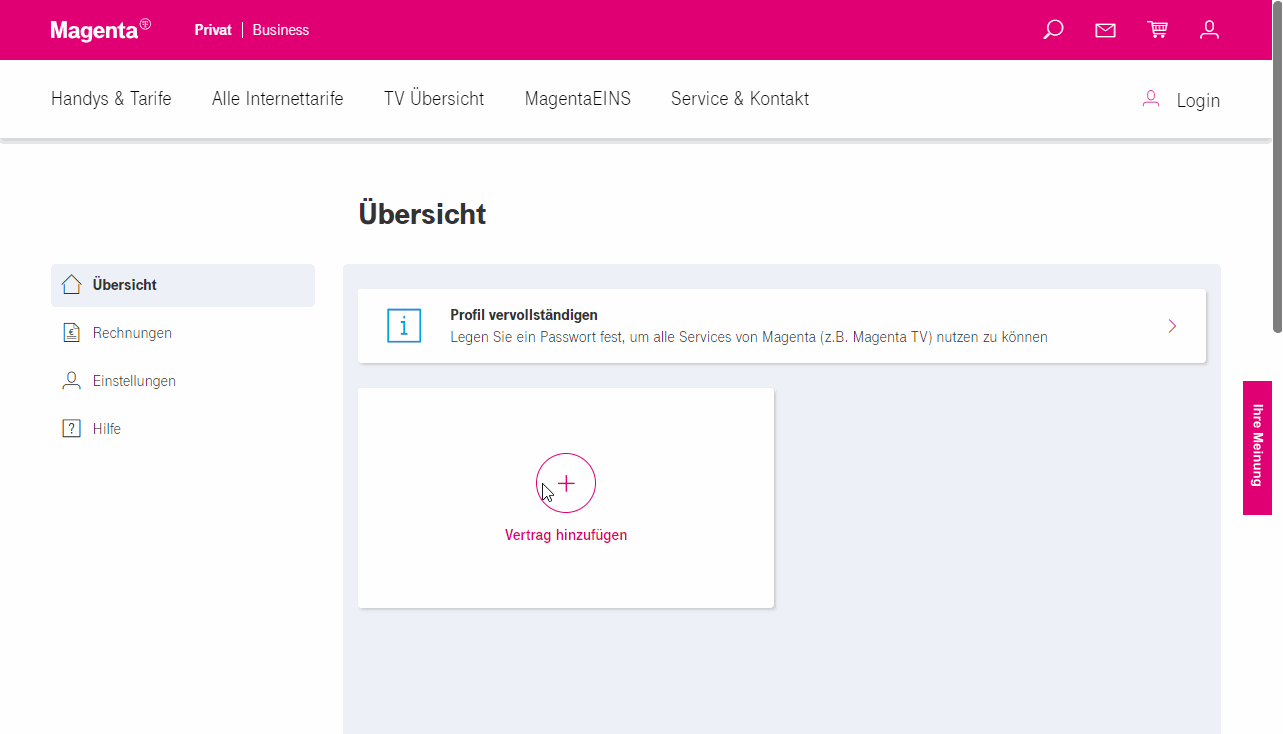Select the Privat tab
The image size is (1283, 734).
click(x=213, y=30)
